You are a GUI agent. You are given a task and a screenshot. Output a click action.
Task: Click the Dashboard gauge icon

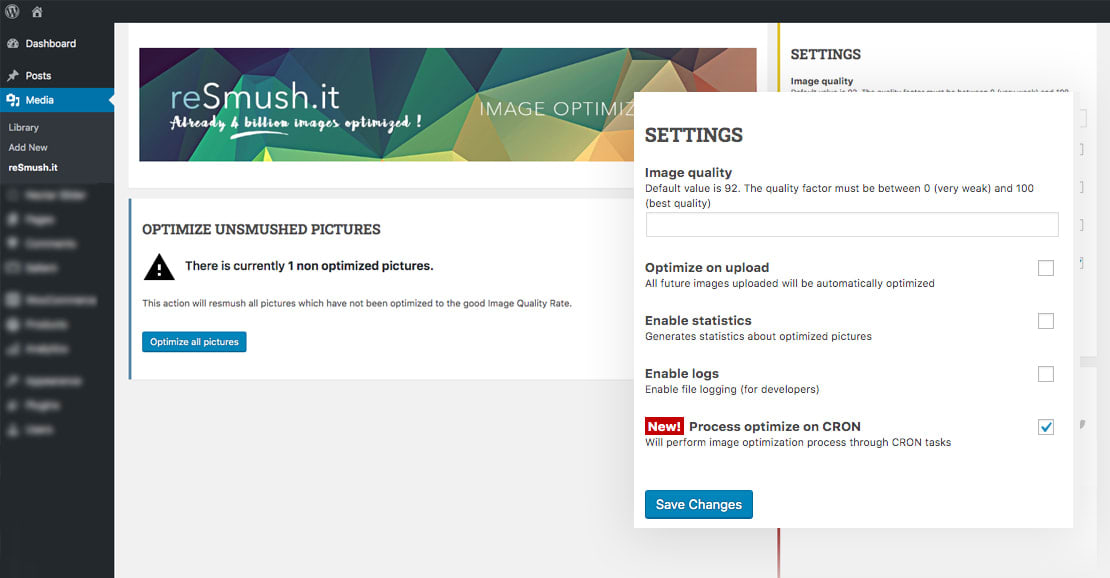[x=13, y=43]
